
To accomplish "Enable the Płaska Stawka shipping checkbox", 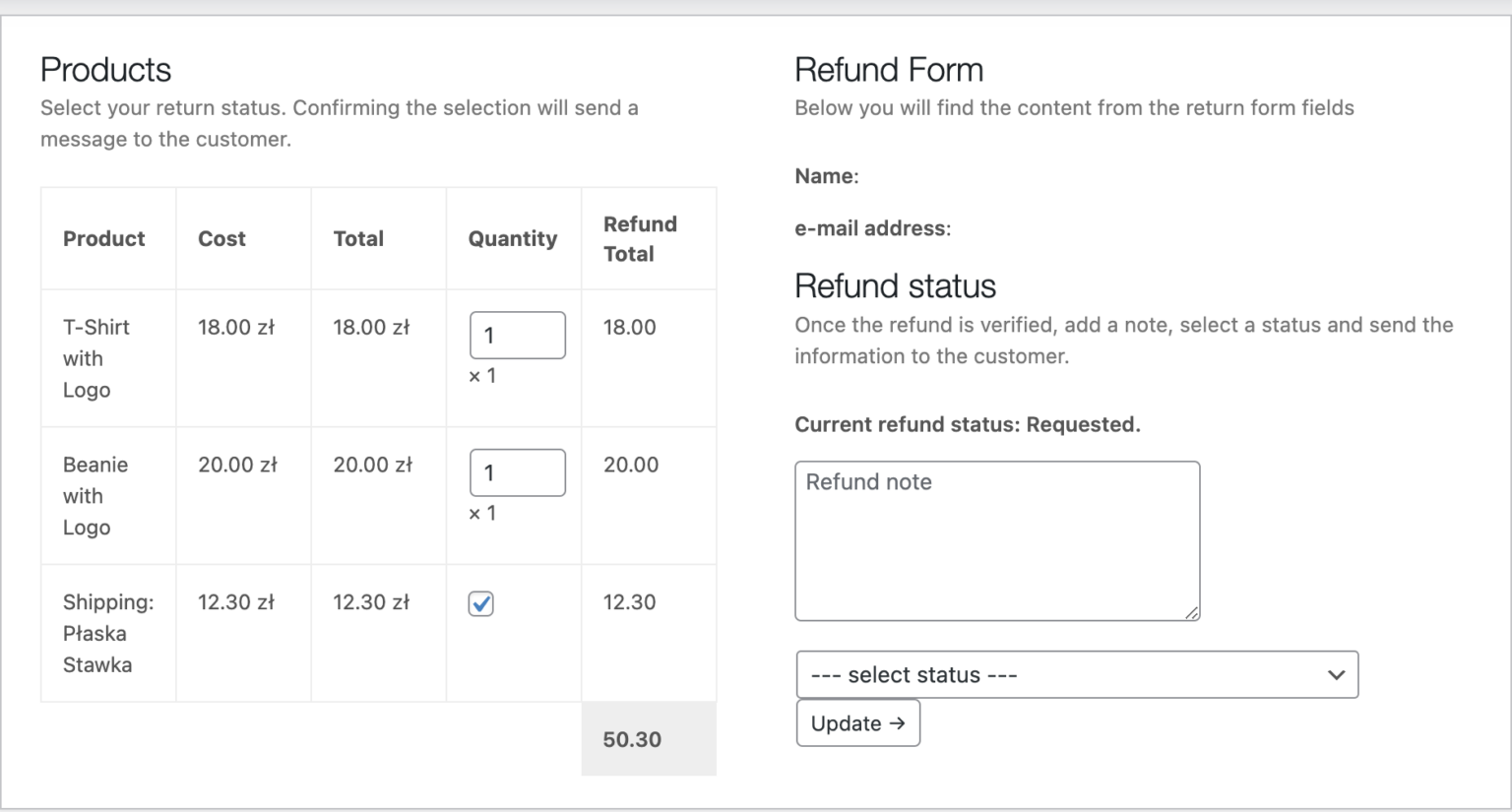I will pos(479,602).
